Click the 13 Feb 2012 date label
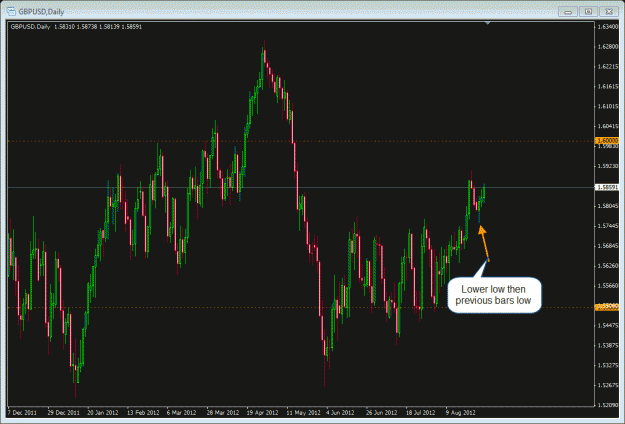The height and width of the screenshot is (424, 625). click(143, 413)
